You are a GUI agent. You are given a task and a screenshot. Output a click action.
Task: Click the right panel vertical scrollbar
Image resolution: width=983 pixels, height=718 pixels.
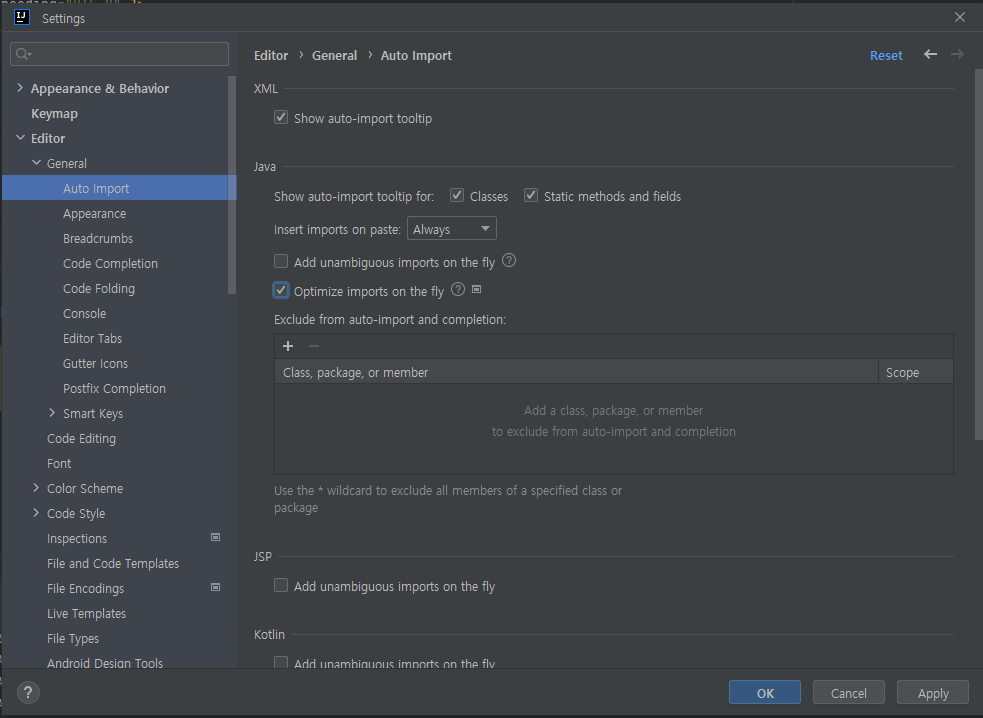(978, 254)
